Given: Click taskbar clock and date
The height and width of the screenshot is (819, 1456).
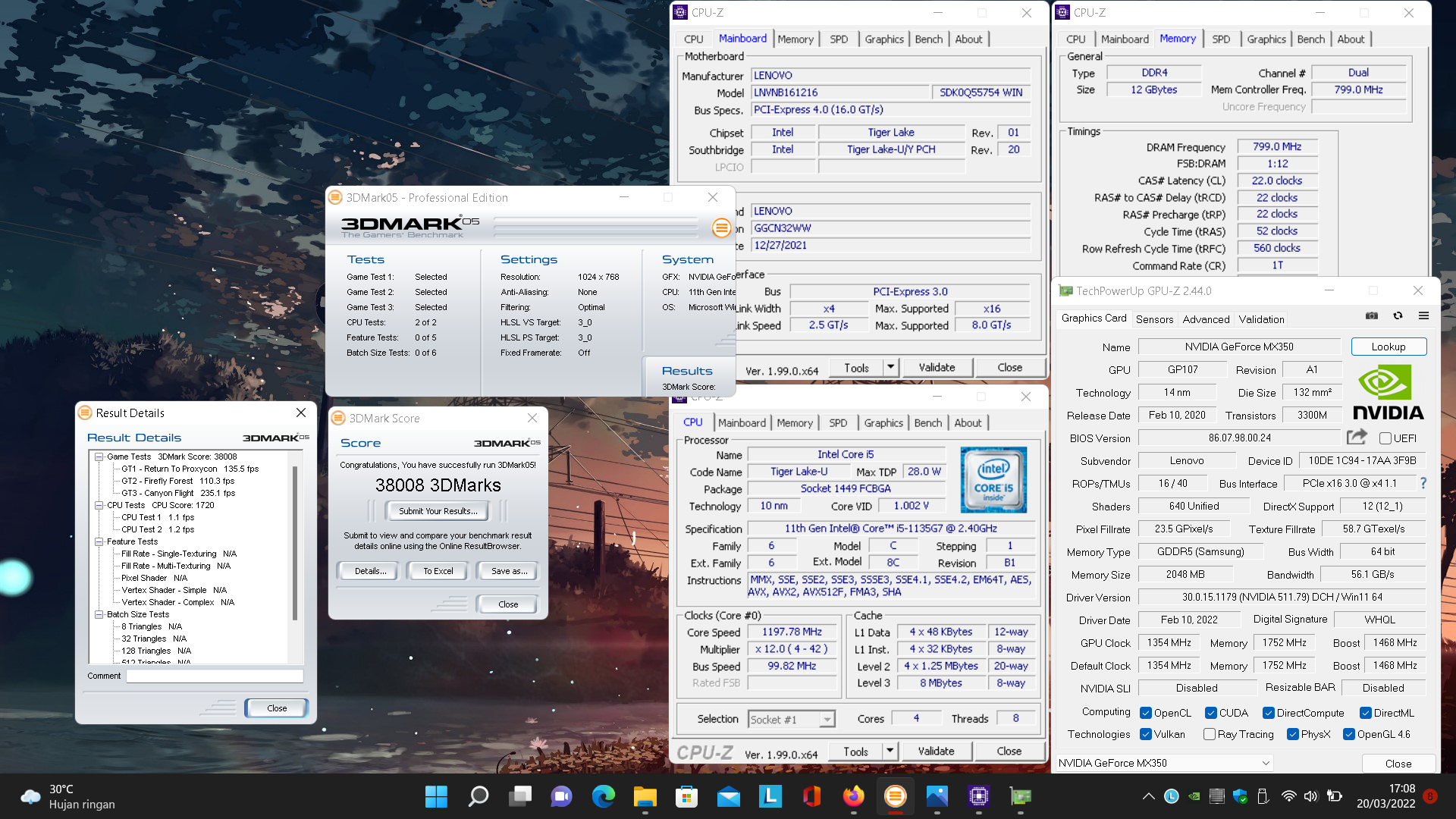Looking at the screenshot, I should pyautogui.click(x=1386, y=796).
